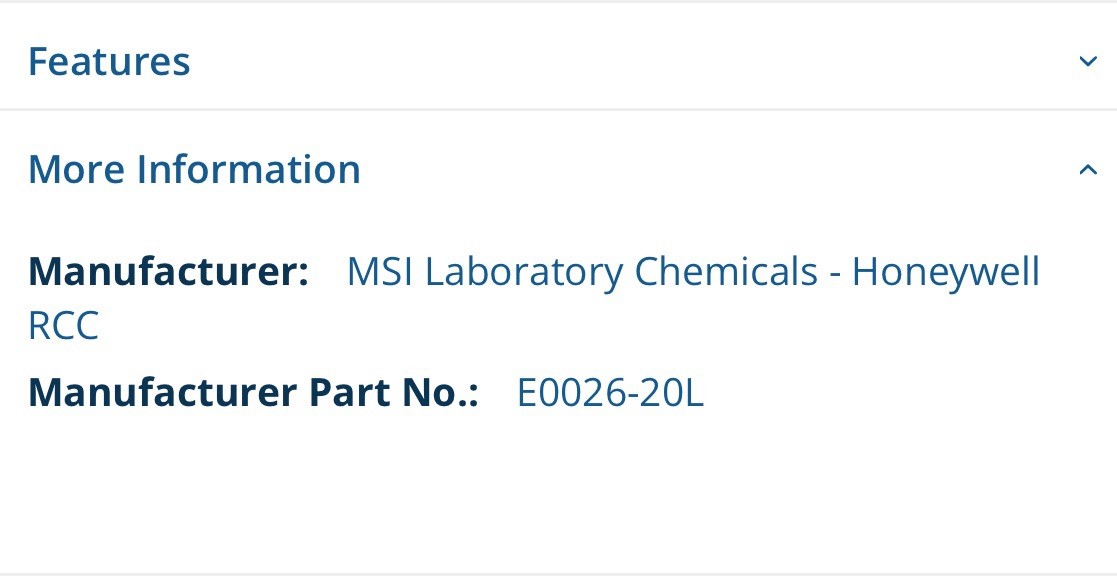Select the part number E0026-20L

click(610, 393)
